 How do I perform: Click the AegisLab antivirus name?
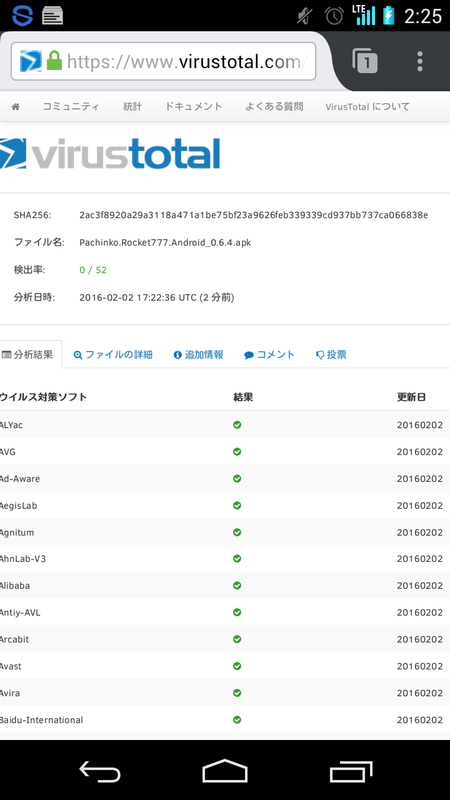tap(18, 506)
